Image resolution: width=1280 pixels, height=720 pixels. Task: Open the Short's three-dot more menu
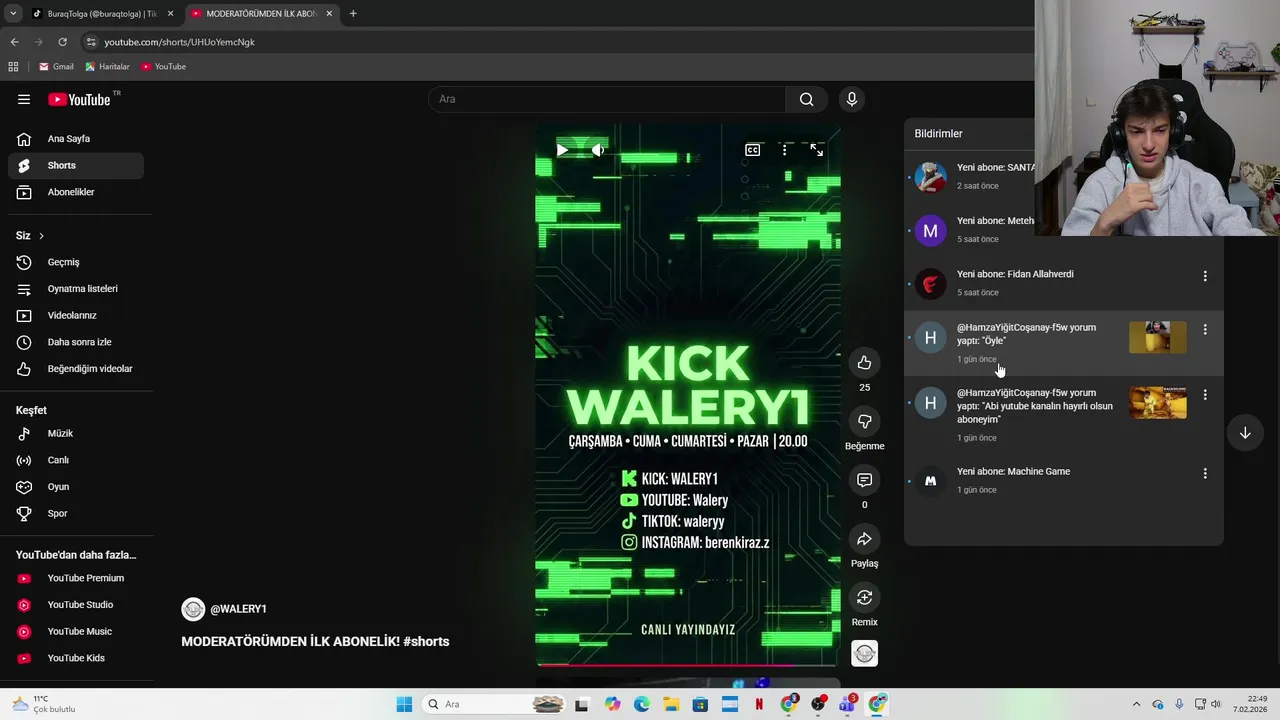[x=785, y=150]
